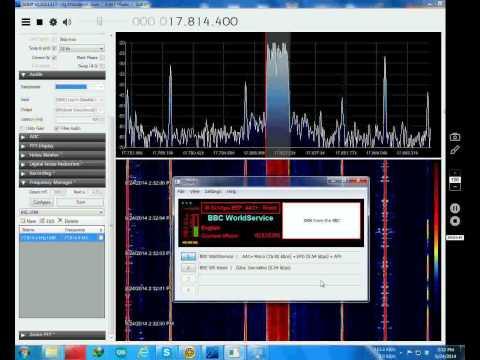The width and height of the screenshot is (480, 360).
Task: Open Skype from the taskbar
Action: point(167,352)
